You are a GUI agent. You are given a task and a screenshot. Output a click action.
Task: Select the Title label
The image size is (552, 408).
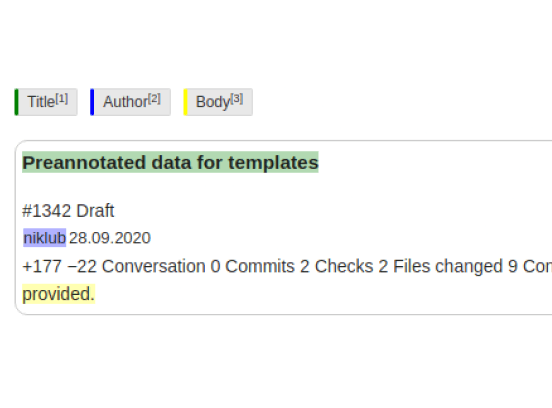(x=46, y=102)
